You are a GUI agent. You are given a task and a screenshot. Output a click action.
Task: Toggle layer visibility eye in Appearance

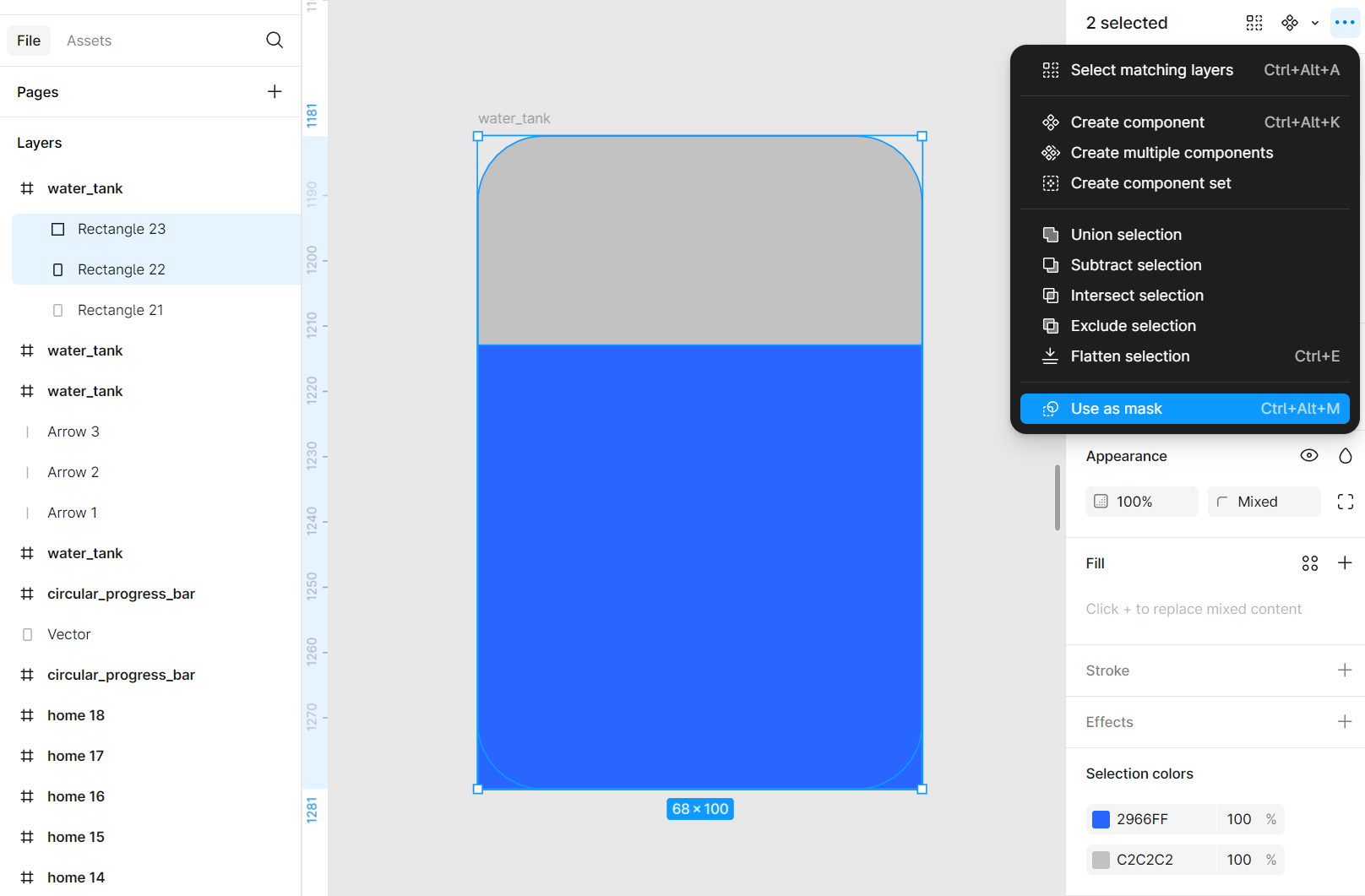(x=1308, y=456)
